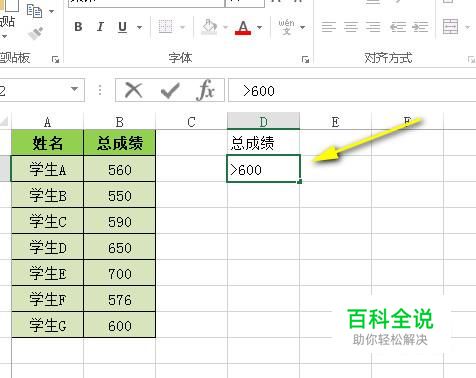Align text right
Viewport: 476px width, 378px height.
pos(373,27)
